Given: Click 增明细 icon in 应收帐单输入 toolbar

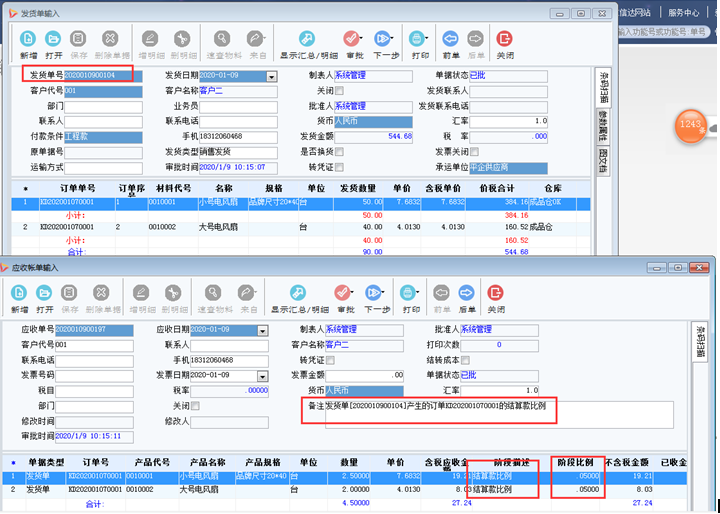Looking at the screenshot, I should 141,293.
